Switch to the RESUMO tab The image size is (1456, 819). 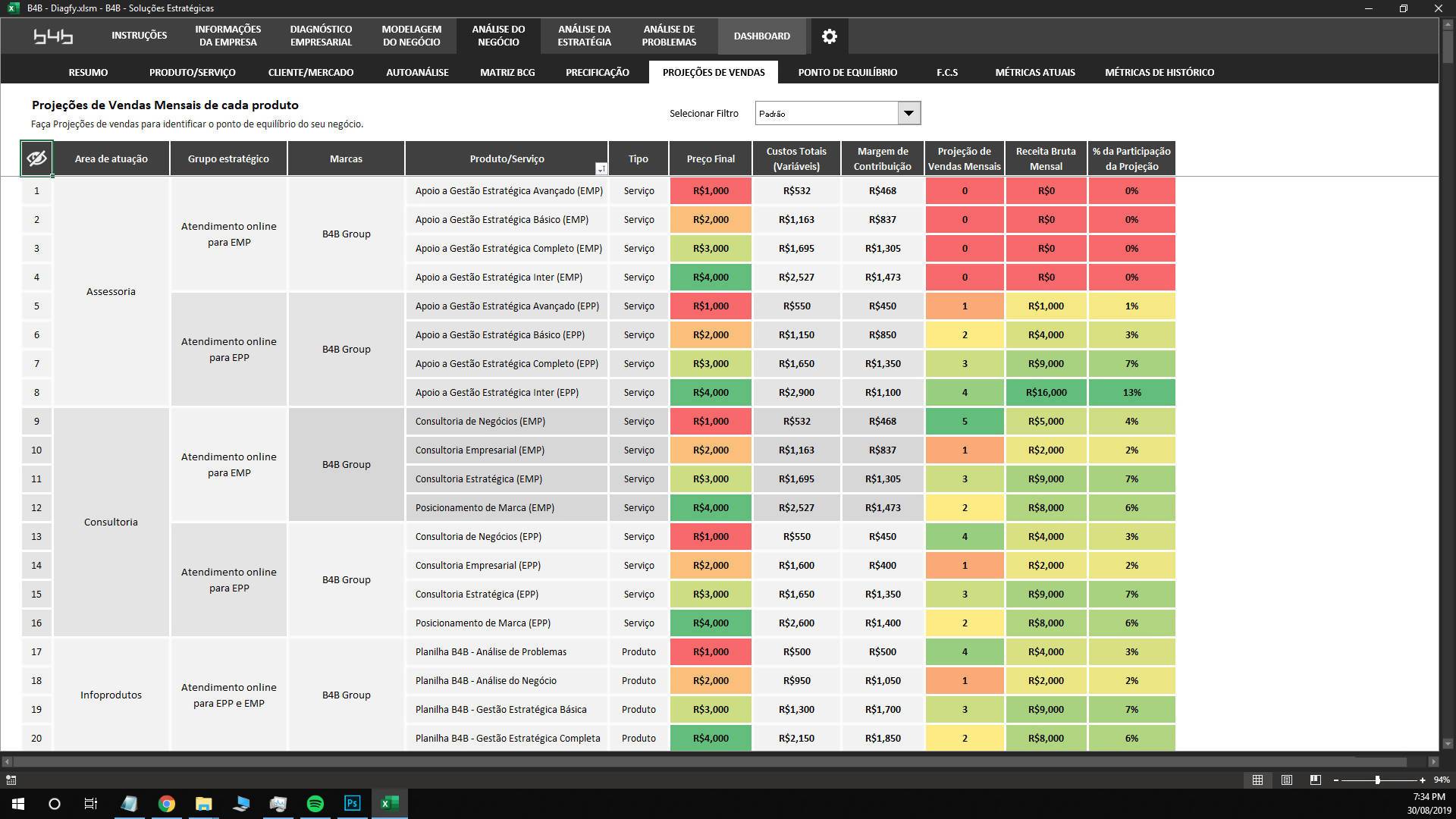(x=88, y=72)
